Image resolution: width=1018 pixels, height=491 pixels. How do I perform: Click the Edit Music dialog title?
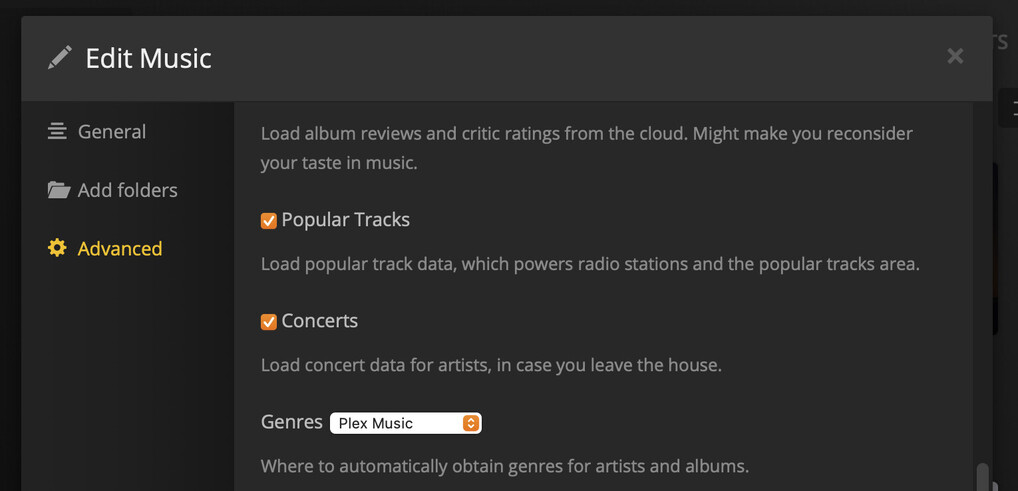148,58
